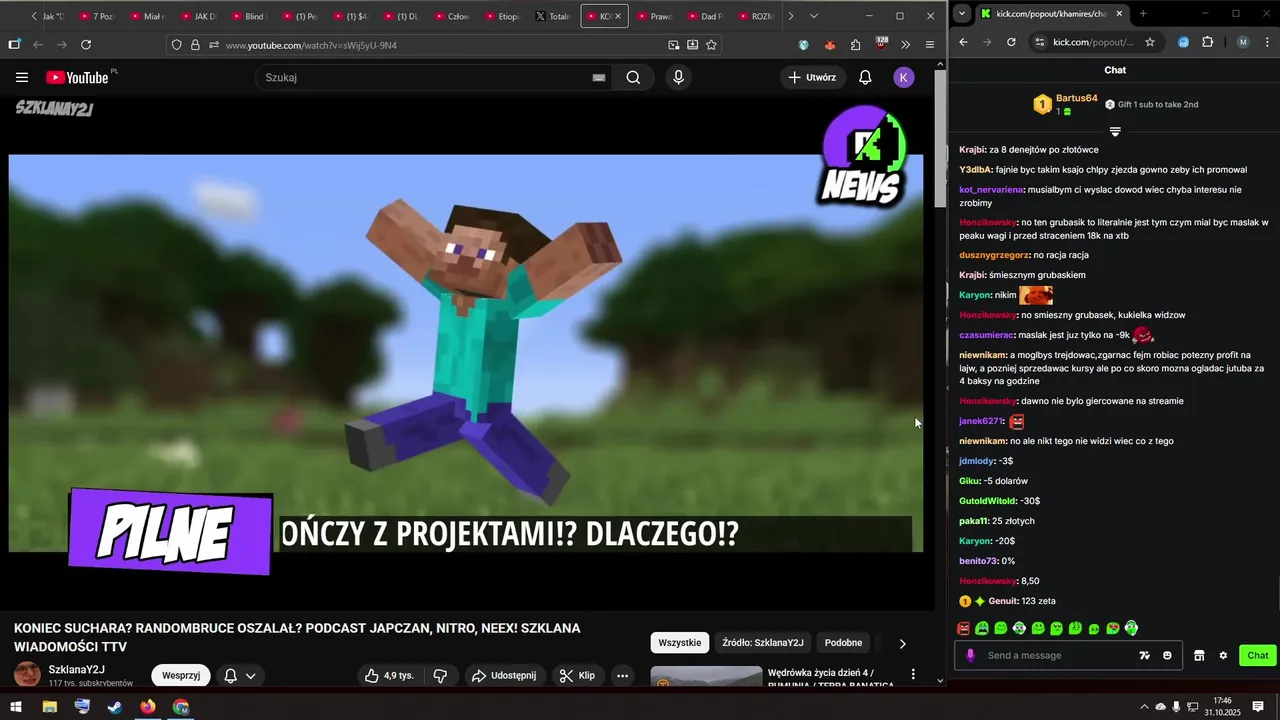Open the Kick shop storefront icon
The width and height of the screenshot is (1280, 720).
coord(1199,655)
